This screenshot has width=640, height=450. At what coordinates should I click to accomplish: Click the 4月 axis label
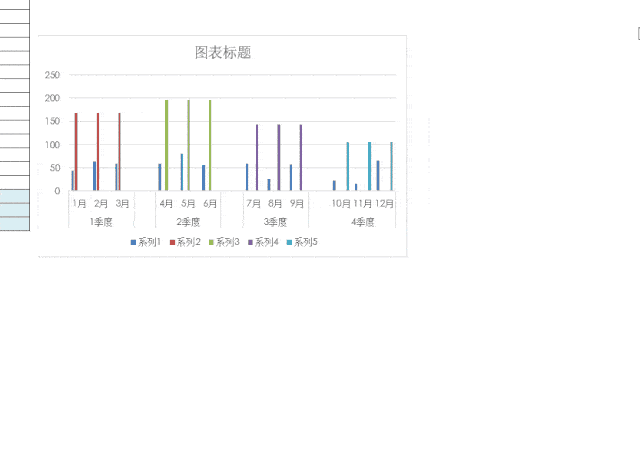(x=167, y=203)
